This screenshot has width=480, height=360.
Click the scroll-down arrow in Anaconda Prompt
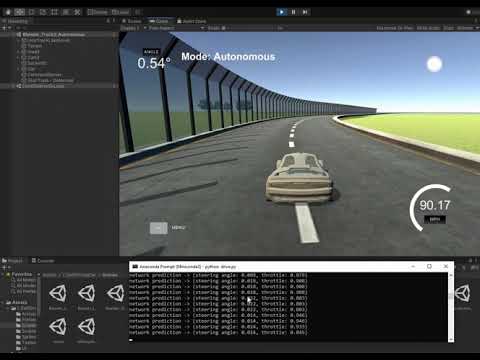pyautogui.click(x=451, y=339)
